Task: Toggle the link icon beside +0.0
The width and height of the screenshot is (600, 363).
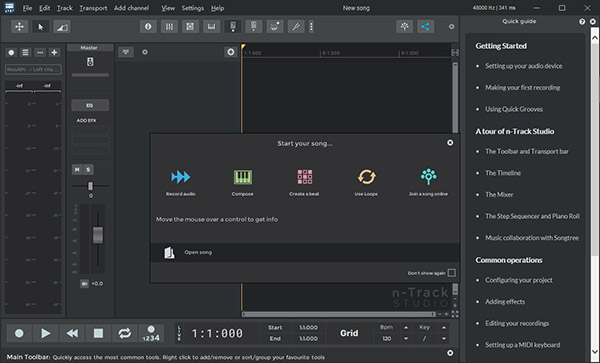Action: click(85, 283)
